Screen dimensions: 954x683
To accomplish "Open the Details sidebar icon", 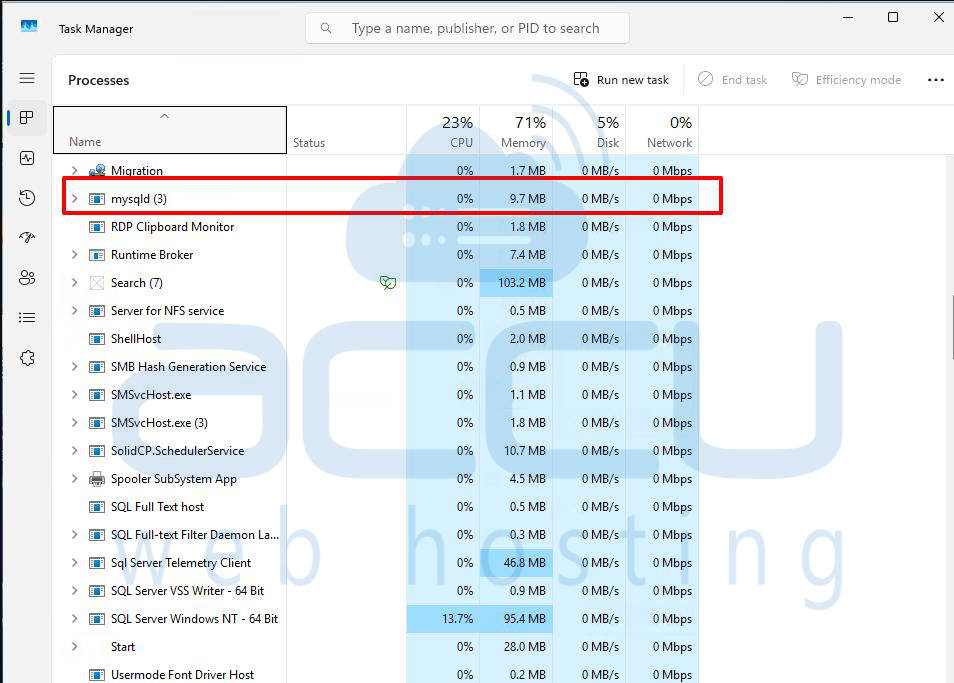I will pyautogui.click(x=27, y=317).
